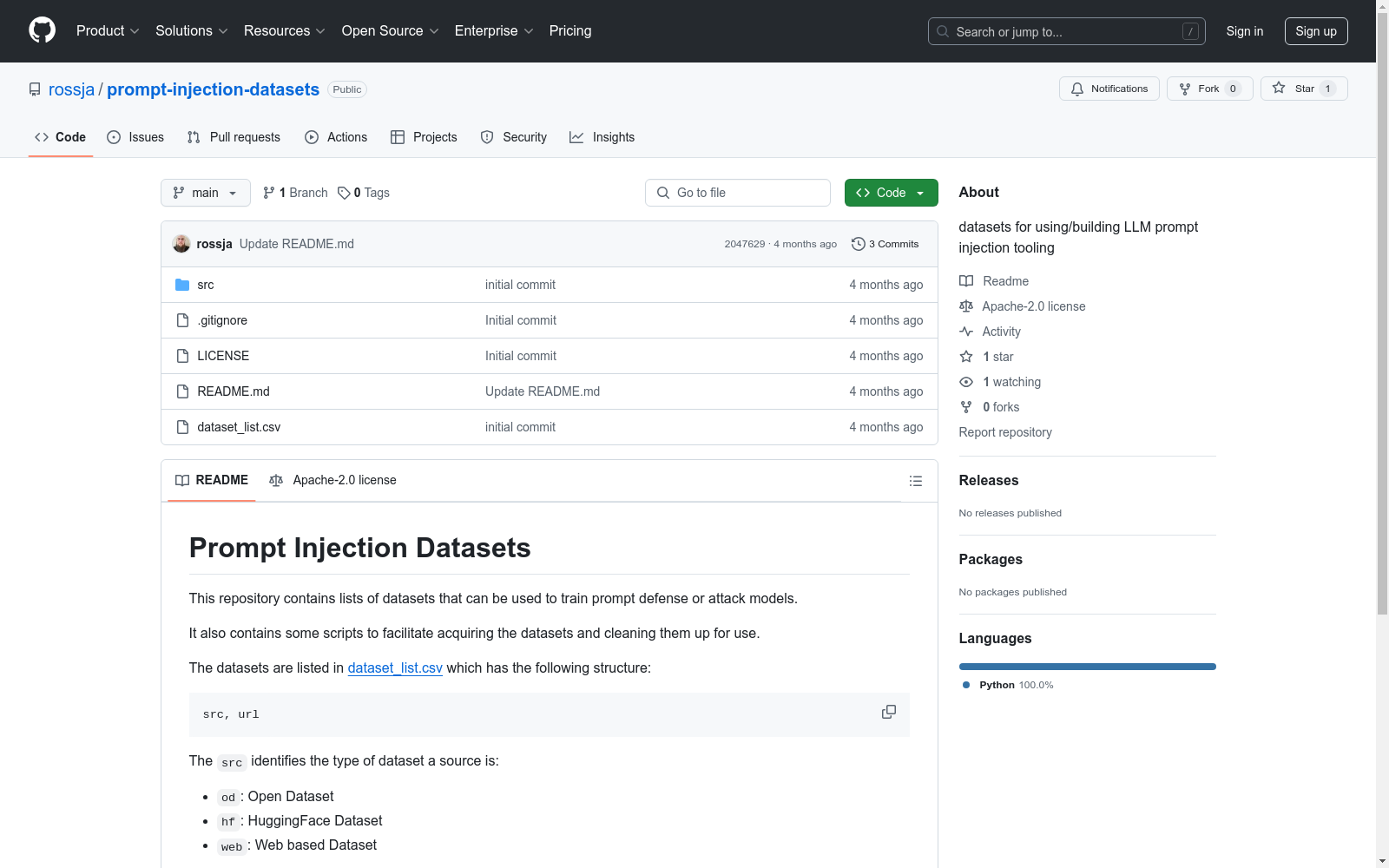Viewport: 1389px width, 868px height.
Task: Follow the dataset_list.csv link in README text
Action: coord(395,667)
